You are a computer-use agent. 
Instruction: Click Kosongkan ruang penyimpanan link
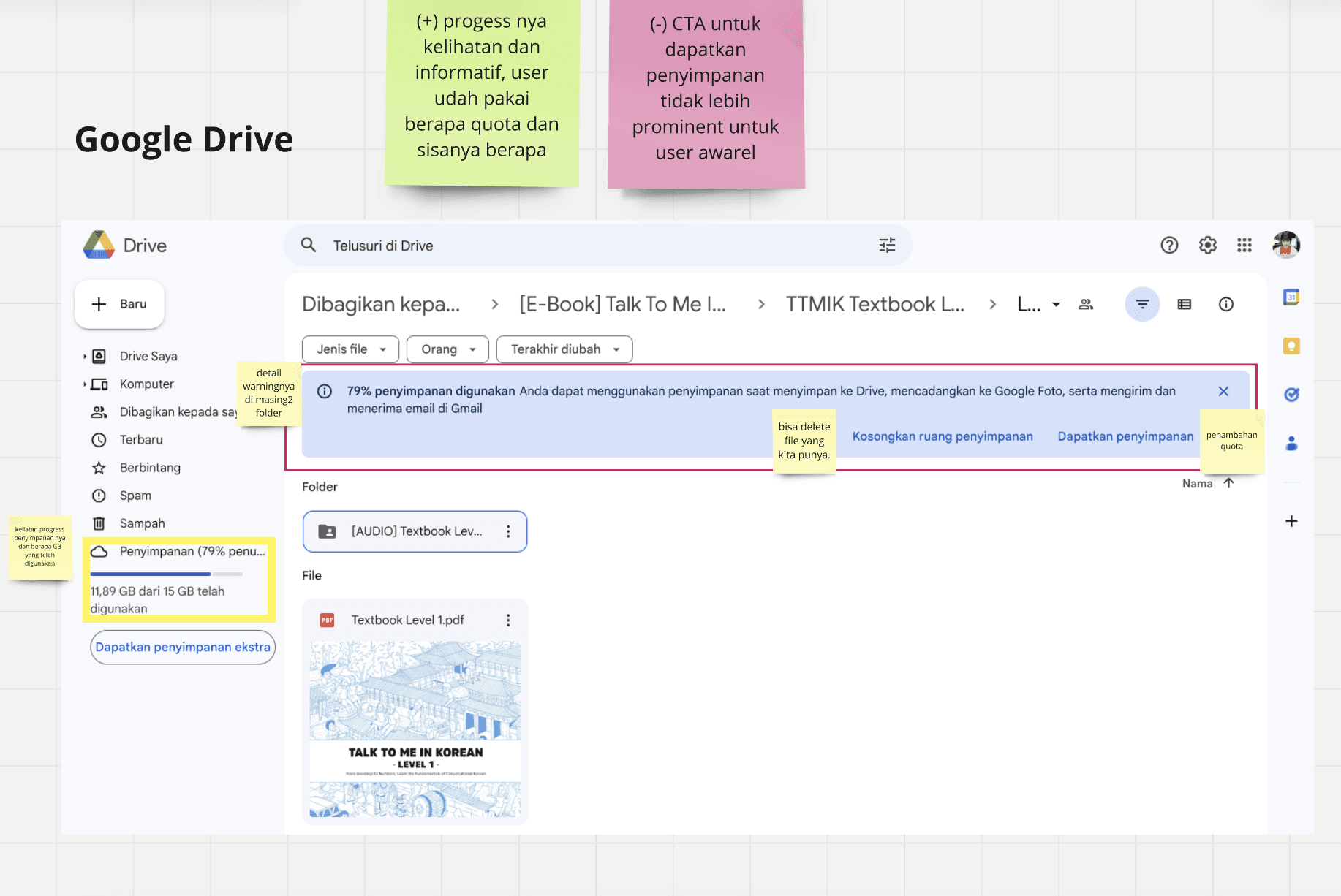[943, 436]
